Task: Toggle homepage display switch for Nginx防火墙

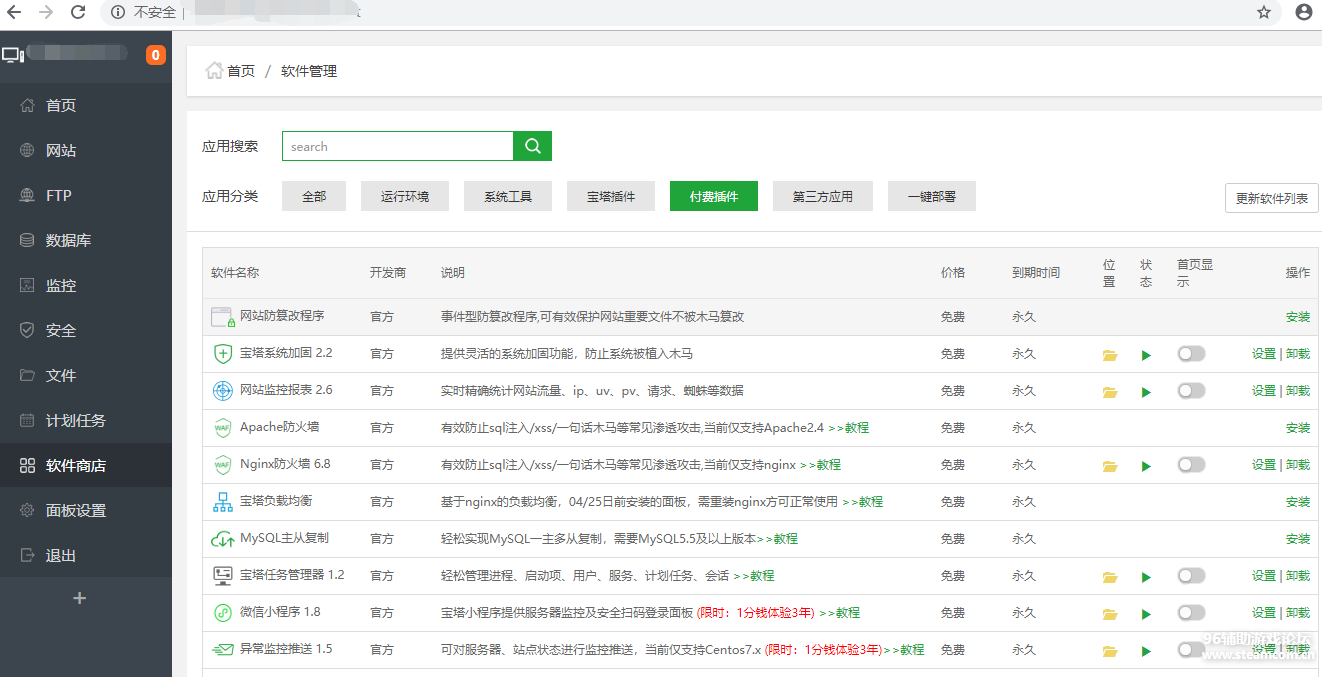Action: [x=1190, y=465]
